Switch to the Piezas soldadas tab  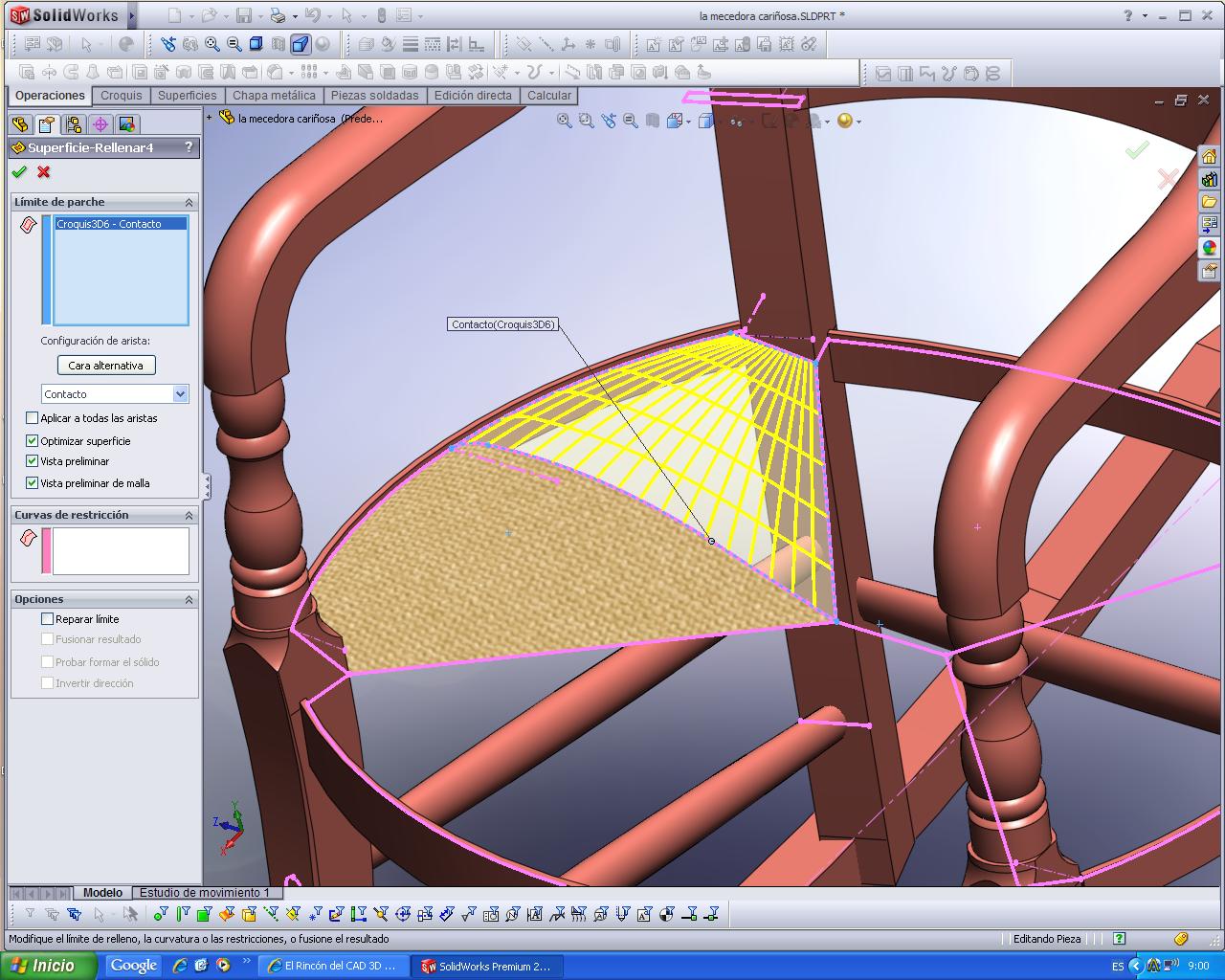(374, 96)
